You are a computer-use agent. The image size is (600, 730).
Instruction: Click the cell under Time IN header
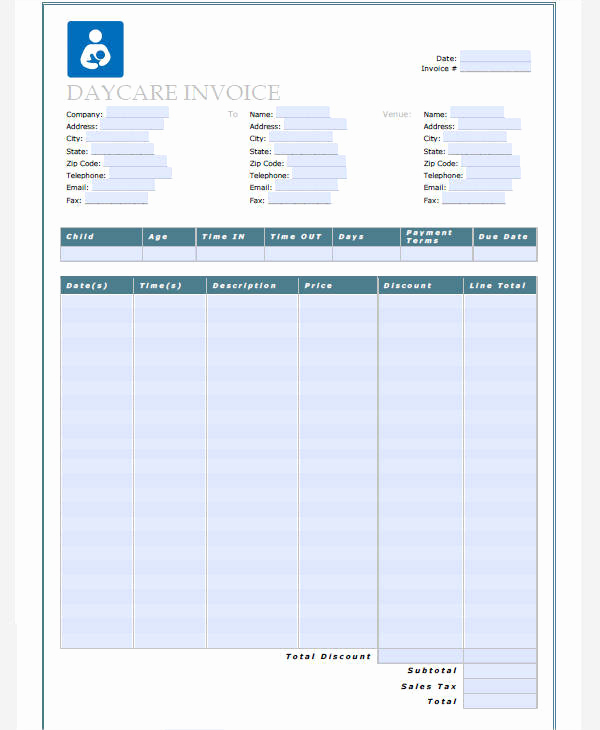230,253
